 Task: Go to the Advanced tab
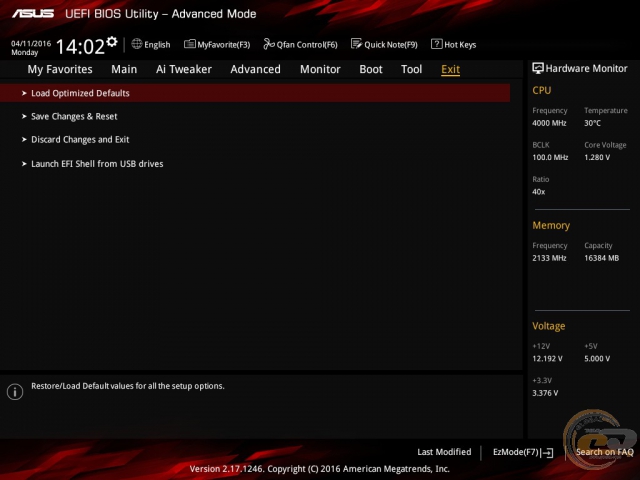256,69
